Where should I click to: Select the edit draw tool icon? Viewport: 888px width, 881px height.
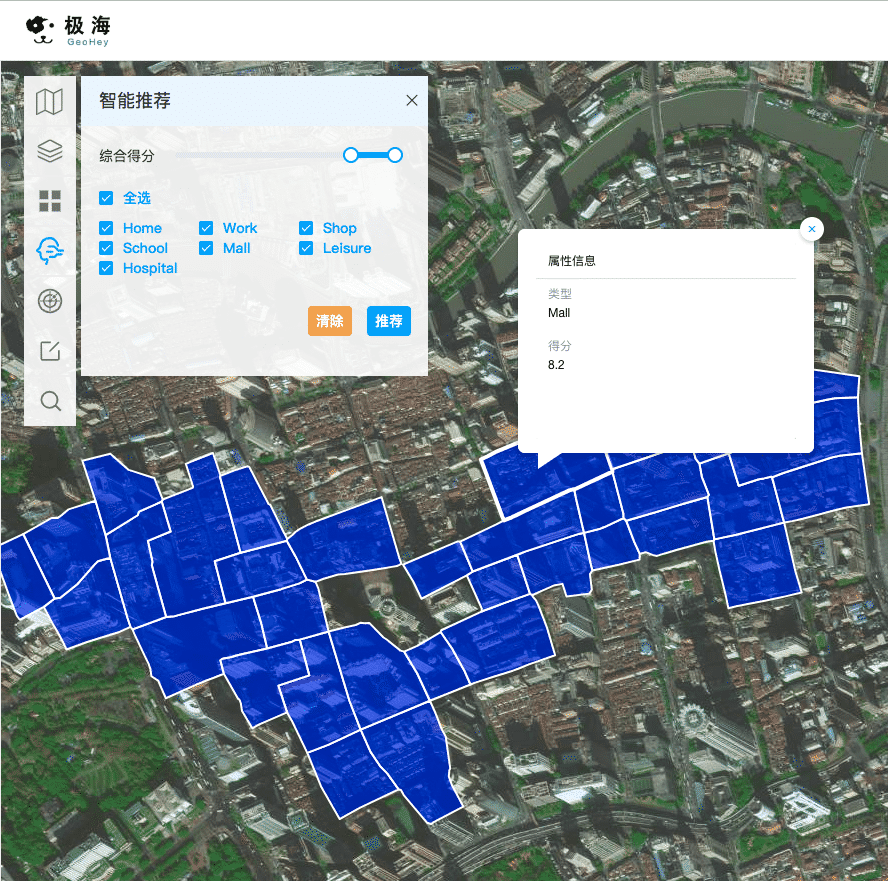tap(49, 351)
